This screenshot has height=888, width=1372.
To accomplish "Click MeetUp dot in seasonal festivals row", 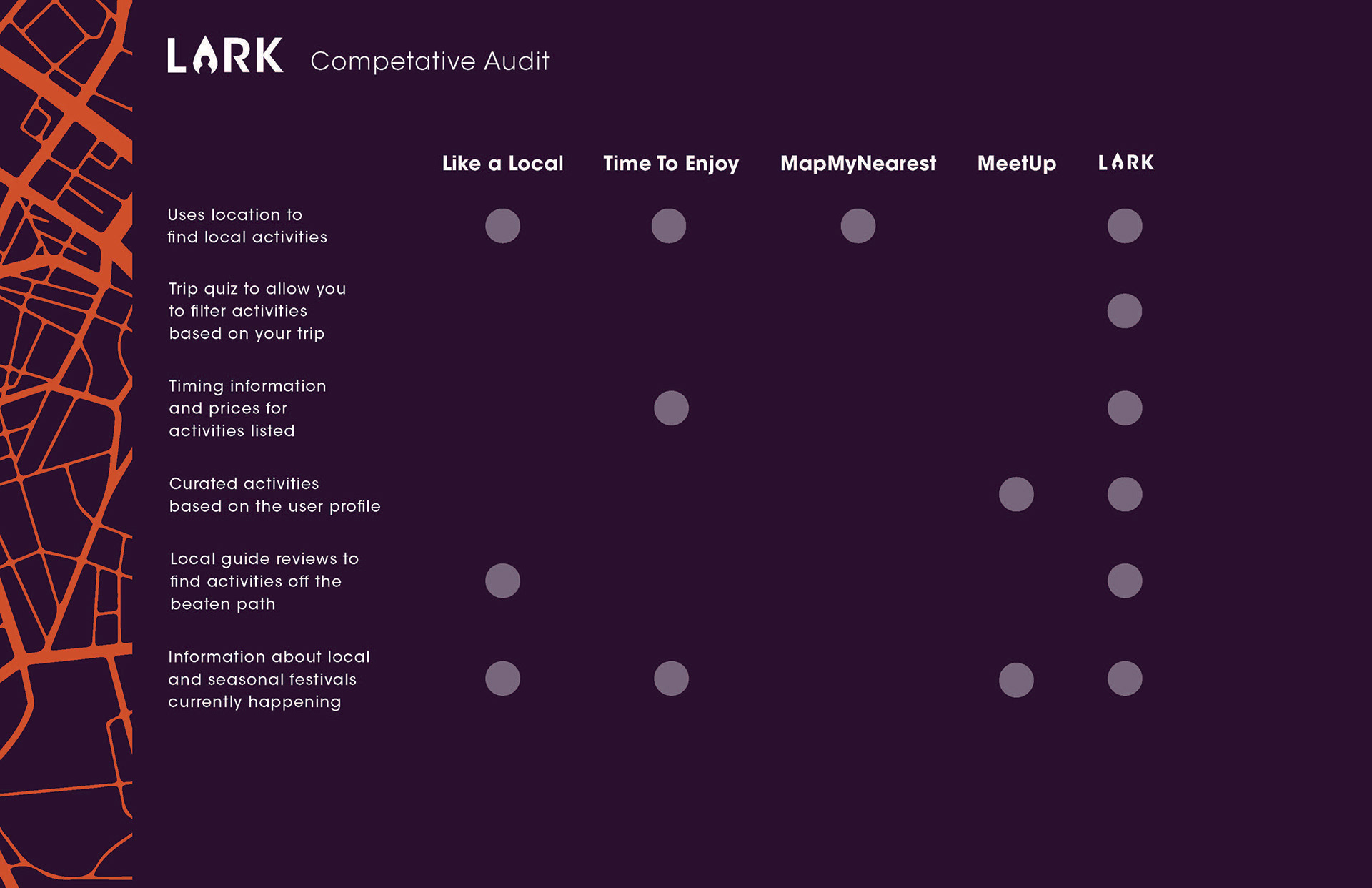I will coord(1016,680).
